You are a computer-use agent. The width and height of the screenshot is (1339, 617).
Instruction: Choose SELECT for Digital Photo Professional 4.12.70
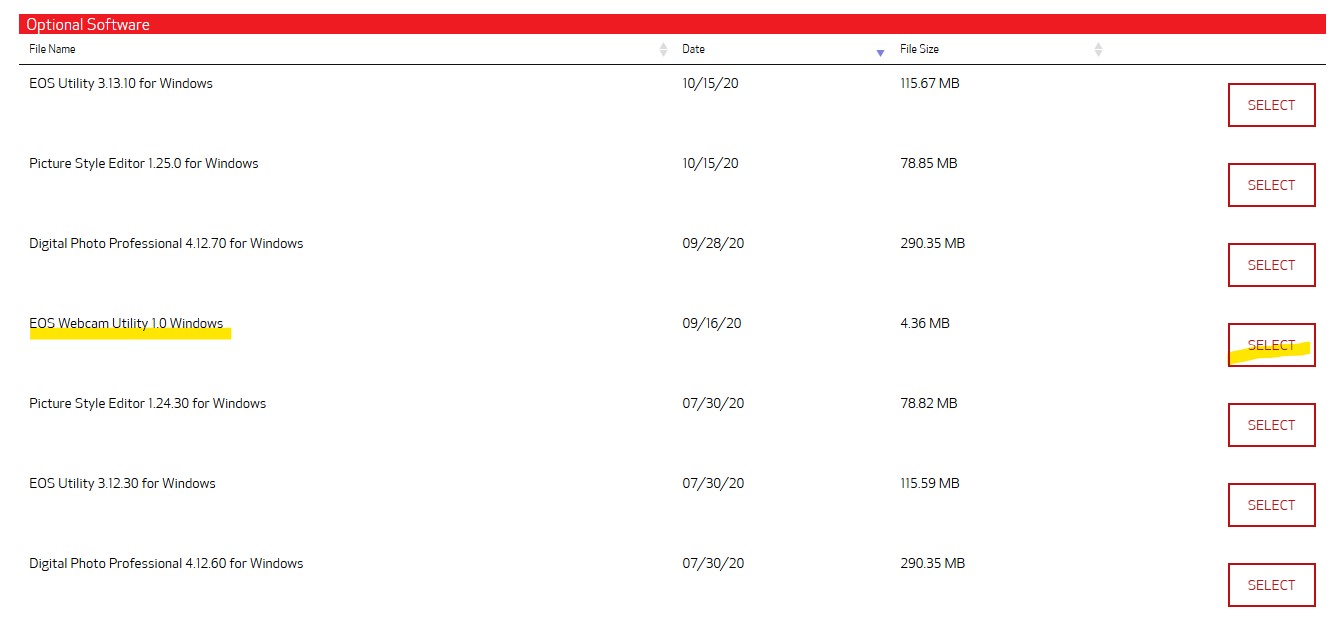pos(1271,265)
